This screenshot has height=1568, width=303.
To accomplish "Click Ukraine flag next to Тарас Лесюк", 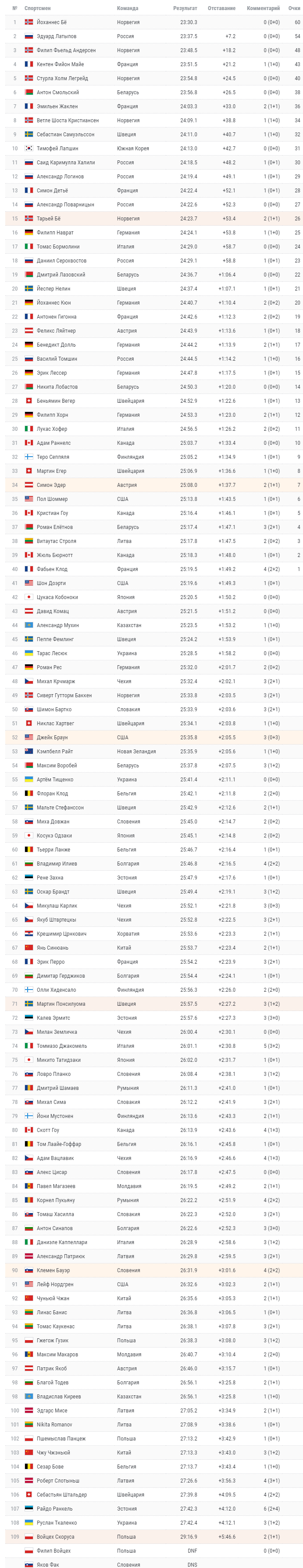I will tap(29, 653).
